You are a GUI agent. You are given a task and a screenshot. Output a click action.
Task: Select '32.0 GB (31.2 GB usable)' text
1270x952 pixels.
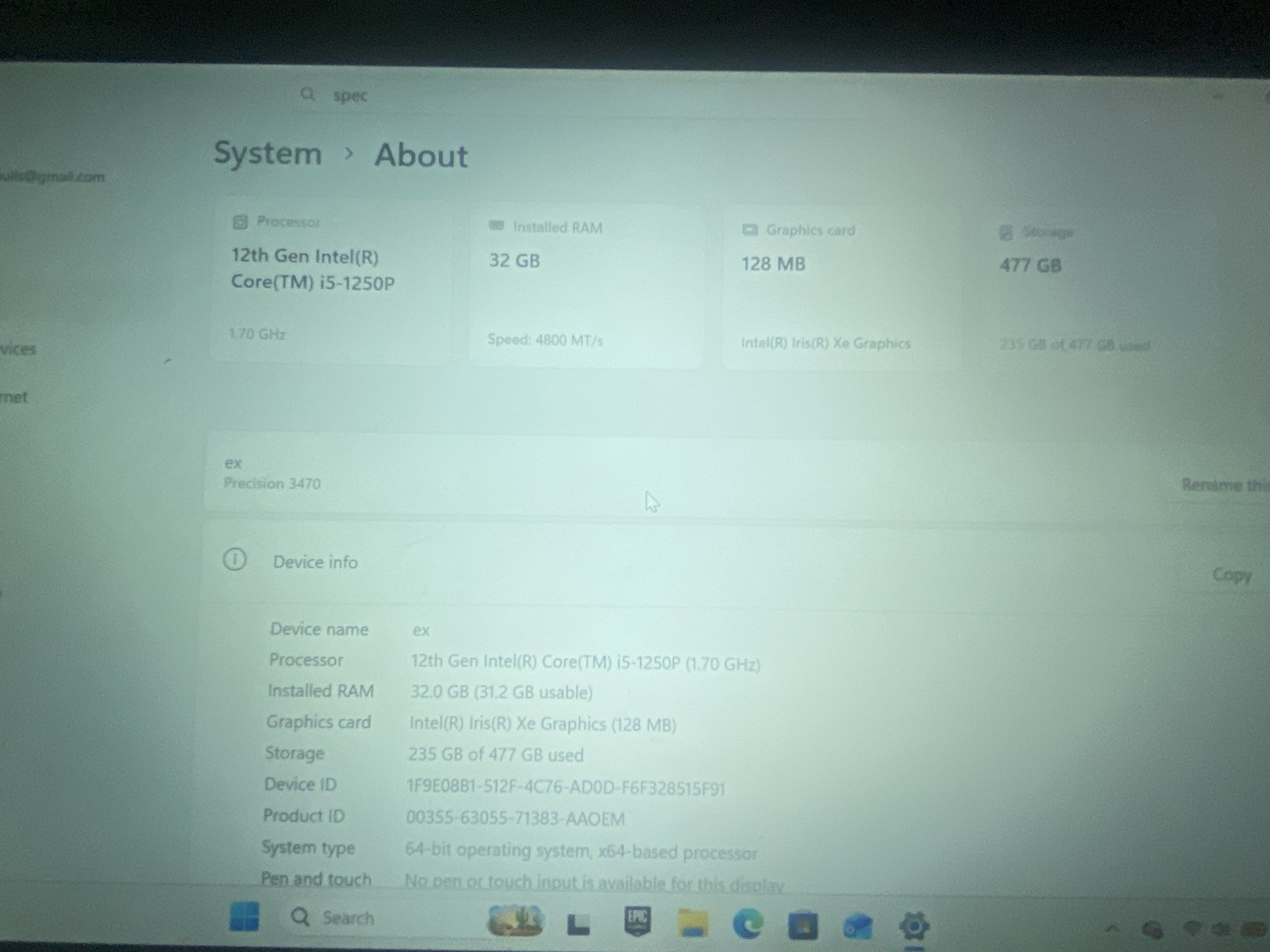point(501,692)
